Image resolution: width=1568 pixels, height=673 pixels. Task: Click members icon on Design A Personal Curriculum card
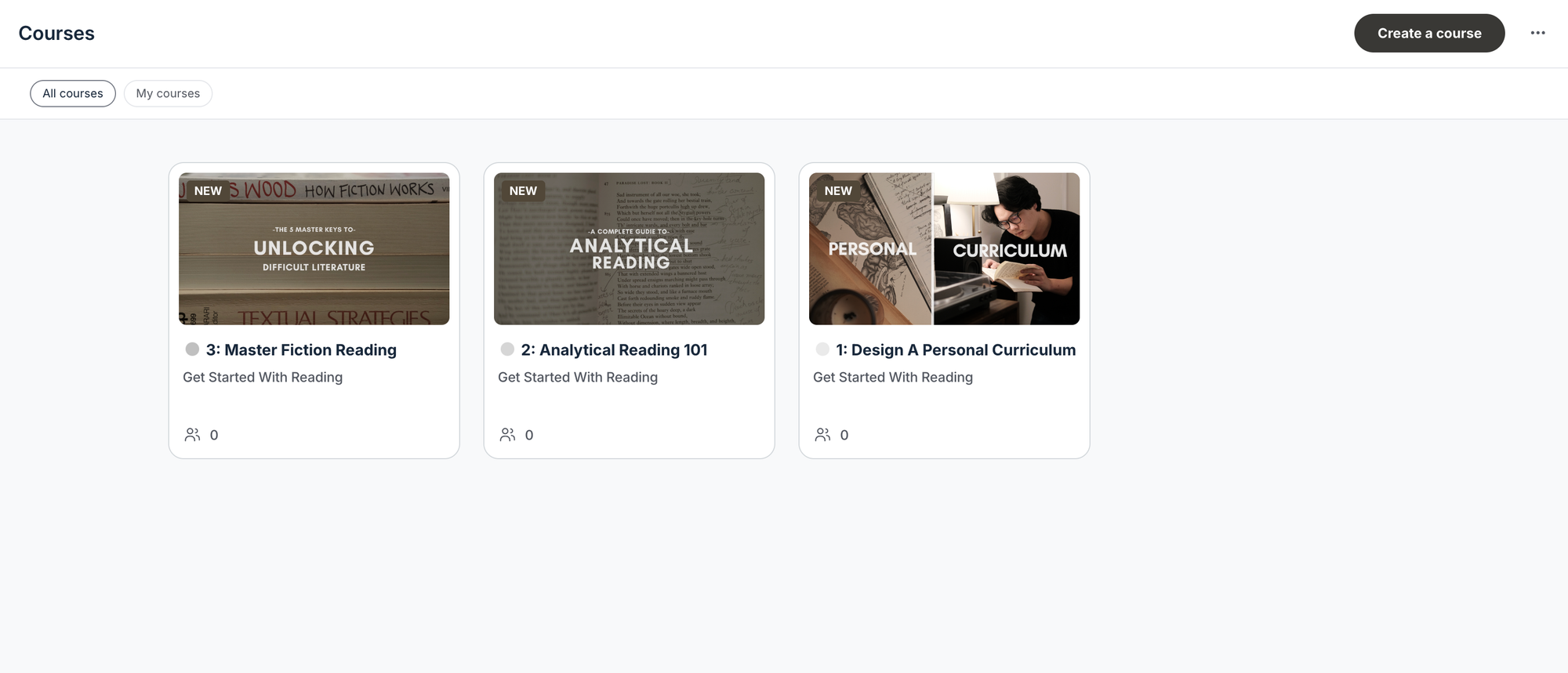pyautogui.click(x=822, y=435)
